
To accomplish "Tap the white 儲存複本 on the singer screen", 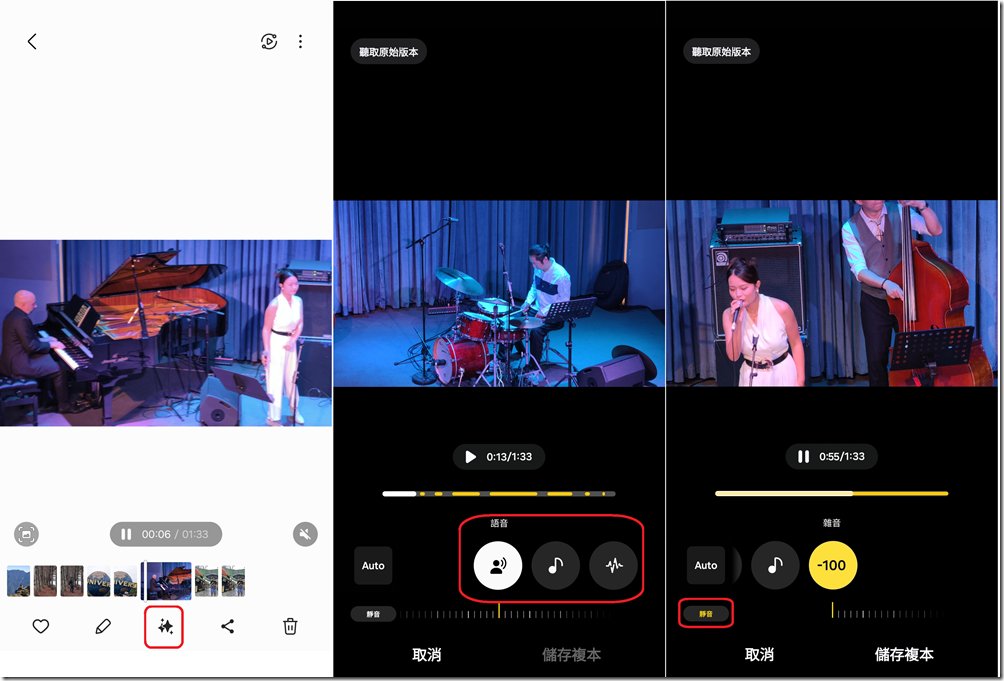I will [x=904, y=655].
